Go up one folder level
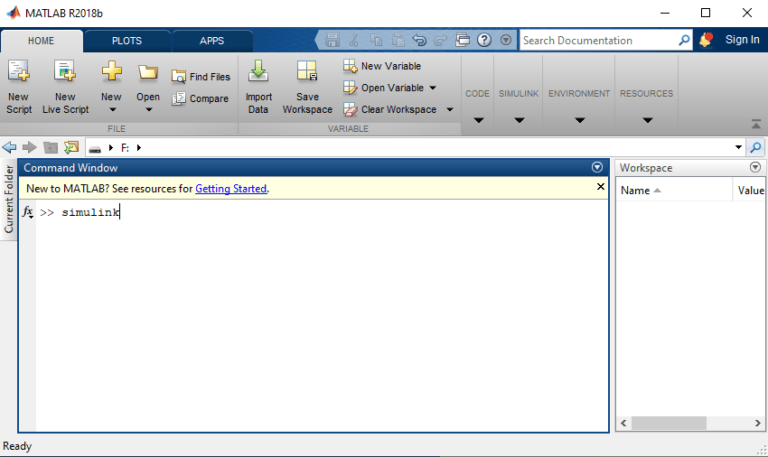 tap(50, 147)
